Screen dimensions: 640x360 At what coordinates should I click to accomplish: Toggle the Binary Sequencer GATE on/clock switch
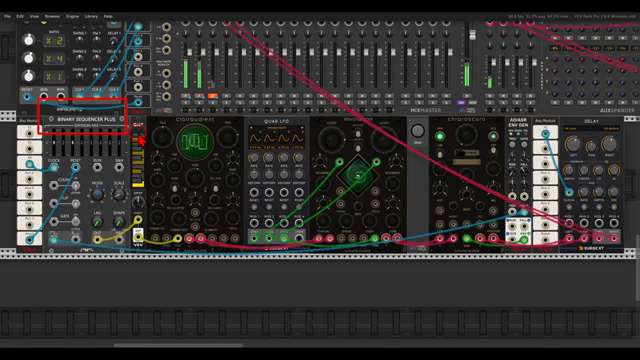click(x=76, y=221)
